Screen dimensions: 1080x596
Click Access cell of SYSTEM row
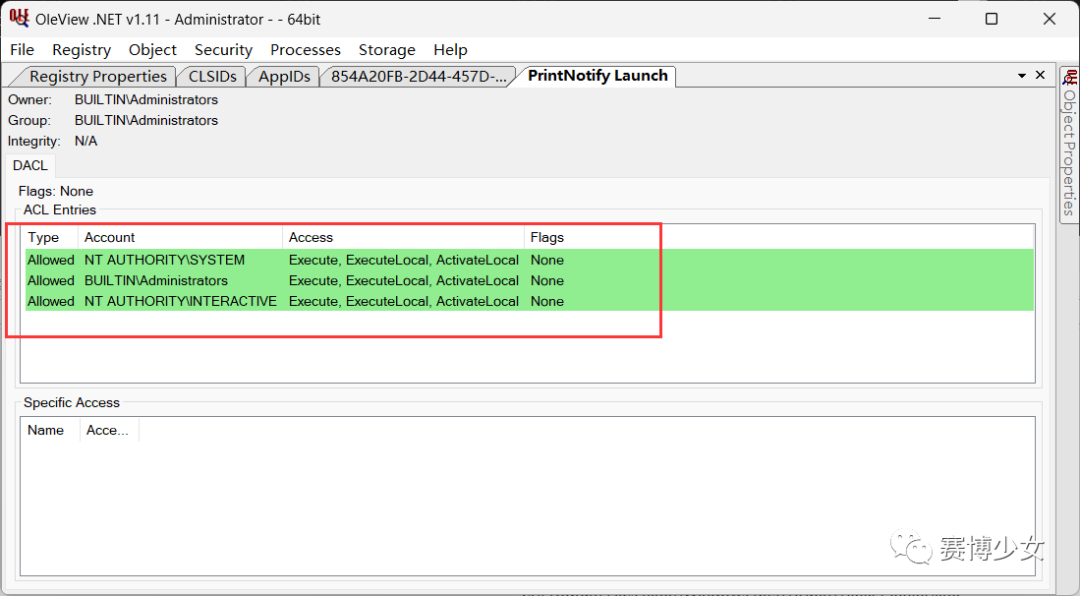(x=404, y=260)
